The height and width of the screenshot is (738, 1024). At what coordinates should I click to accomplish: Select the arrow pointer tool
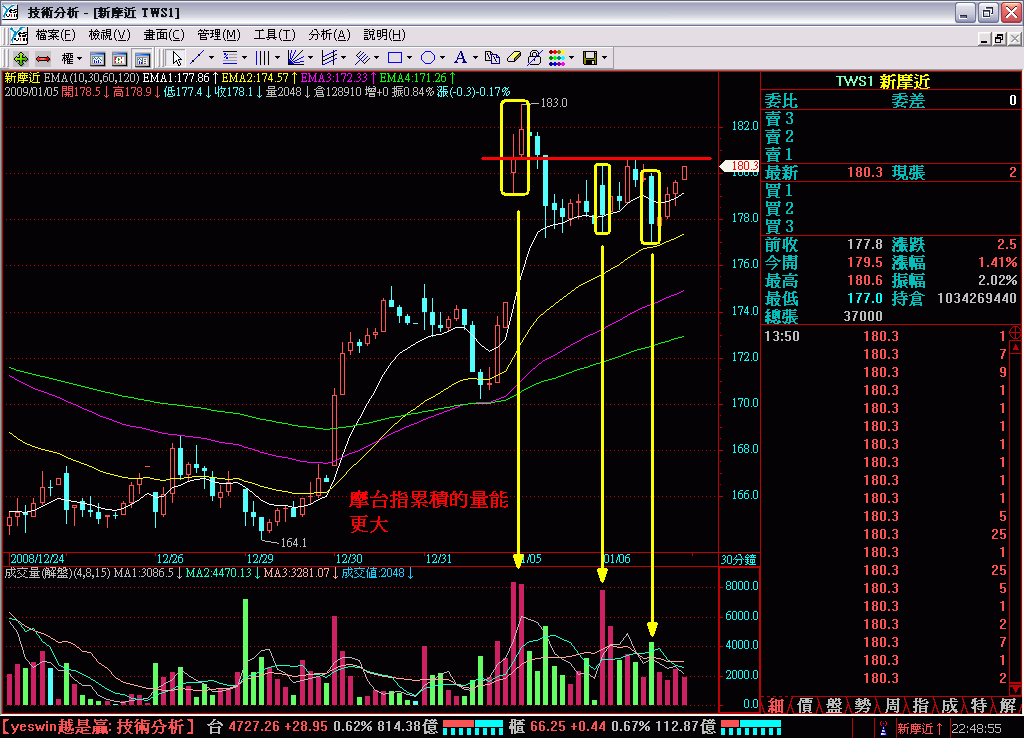(176, 58)
